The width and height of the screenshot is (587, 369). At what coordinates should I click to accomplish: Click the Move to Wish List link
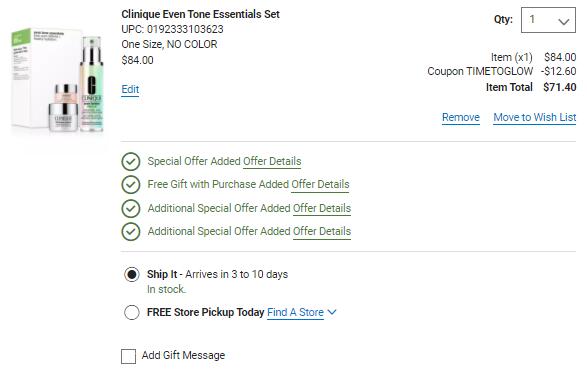[x=534, y=118]
